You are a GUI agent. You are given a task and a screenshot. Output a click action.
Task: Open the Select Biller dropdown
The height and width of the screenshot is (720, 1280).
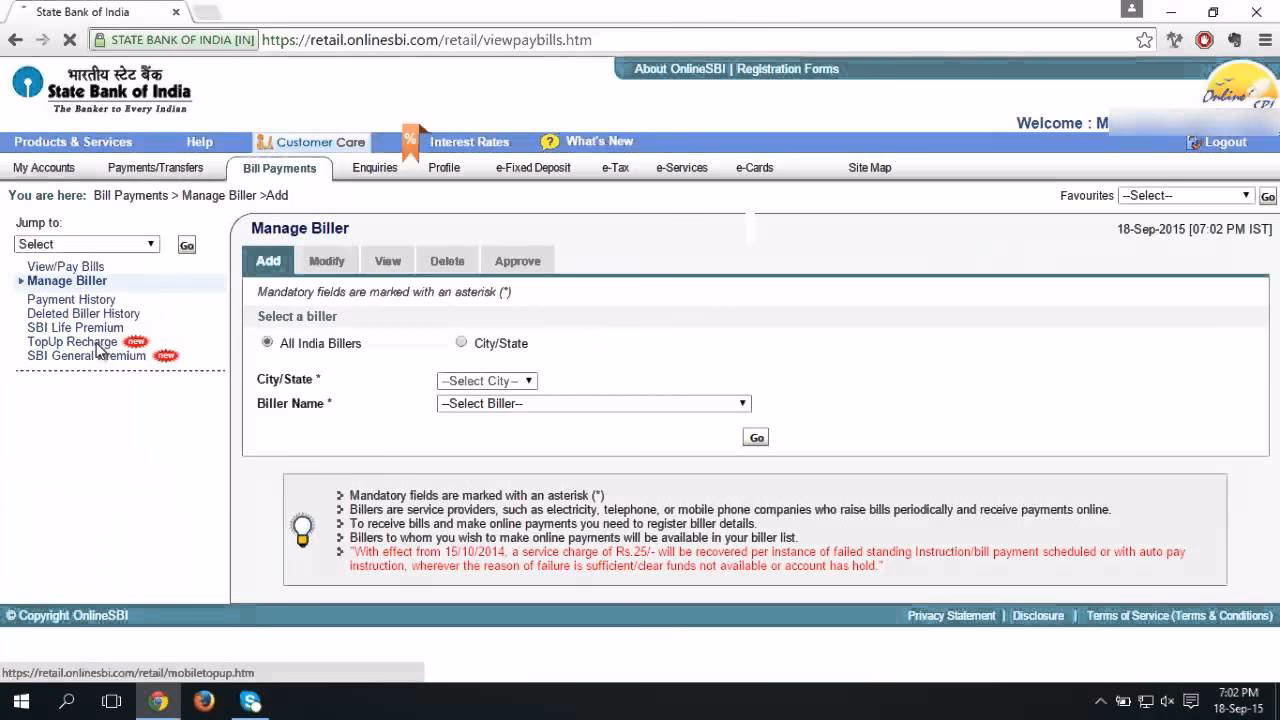point(594,403)
